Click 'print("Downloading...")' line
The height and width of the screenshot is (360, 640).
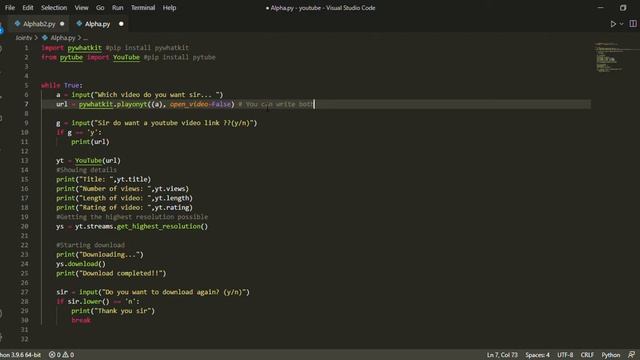click(100, 254)
